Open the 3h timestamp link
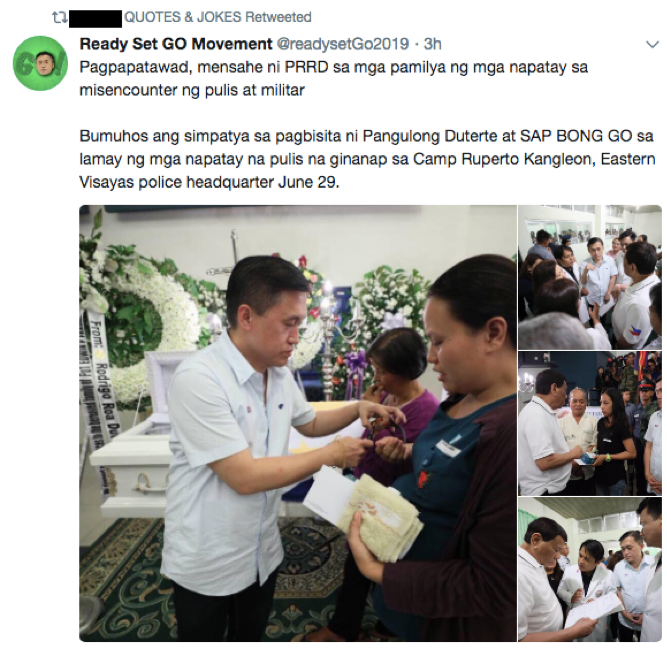This screenshot has height=652, width=667. 433,44
